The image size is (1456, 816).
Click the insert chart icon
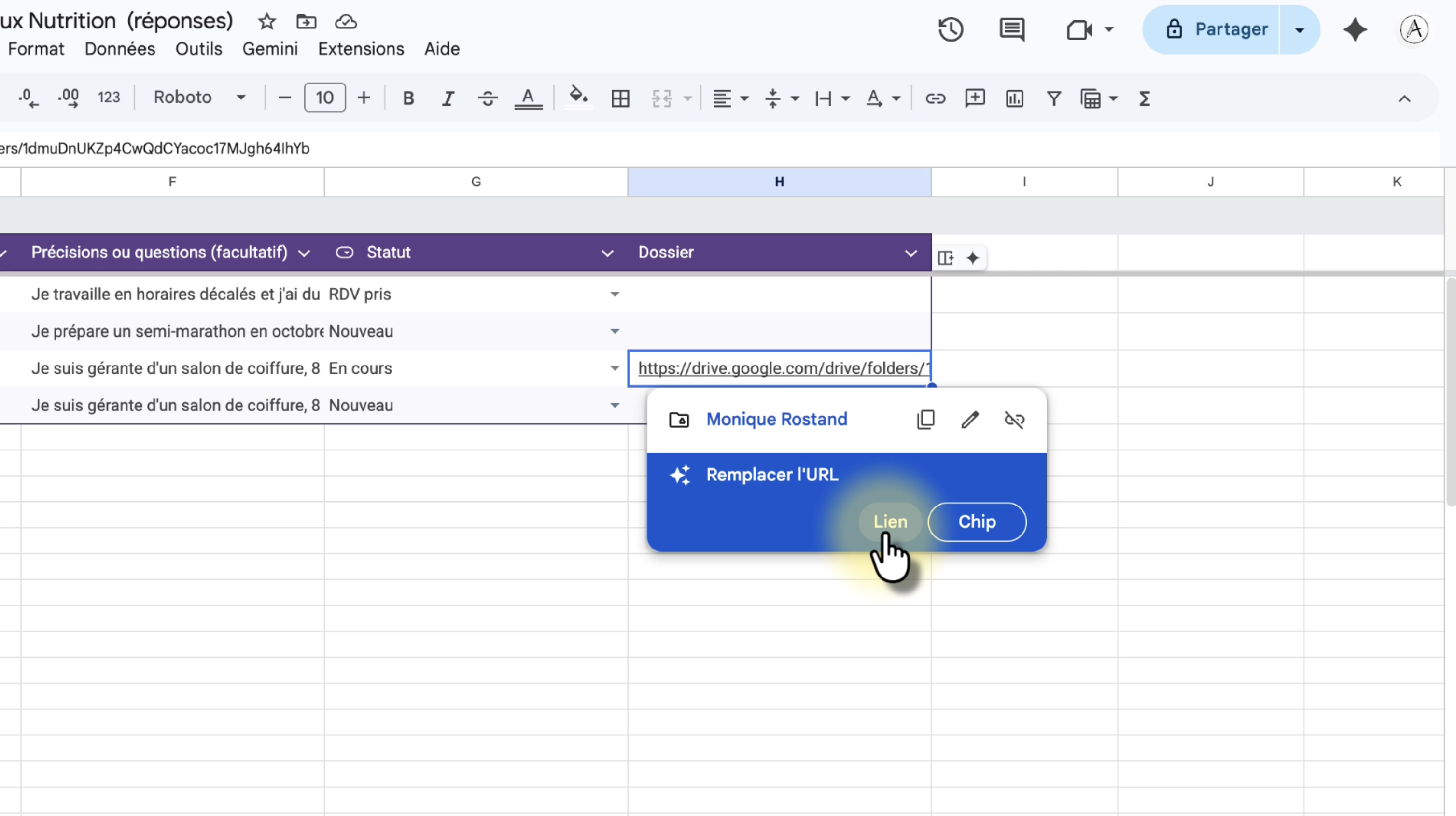(x=1015, y=98)
